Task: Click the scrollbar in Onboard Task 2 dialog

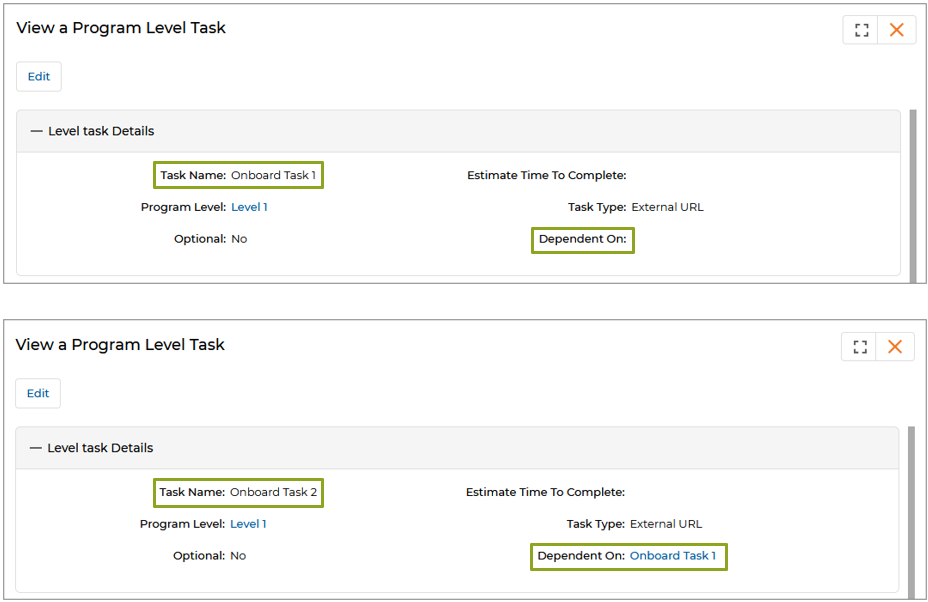Action: coord(911,512)
